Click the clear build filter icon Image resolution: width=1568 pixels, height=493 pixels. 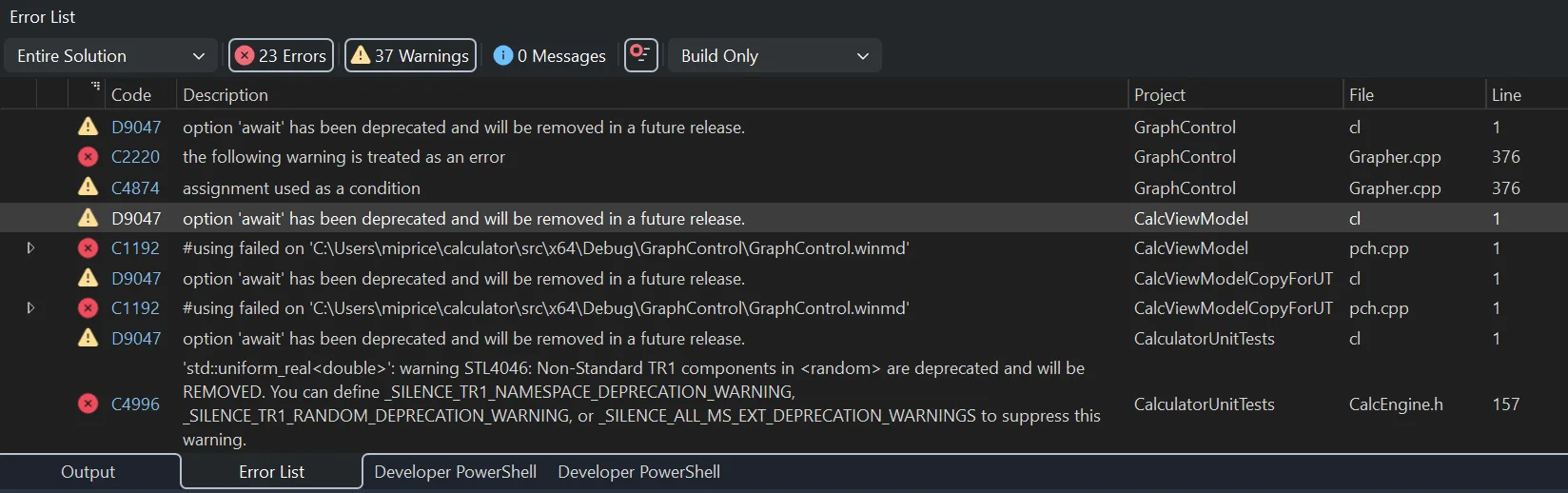click(640, 55)
